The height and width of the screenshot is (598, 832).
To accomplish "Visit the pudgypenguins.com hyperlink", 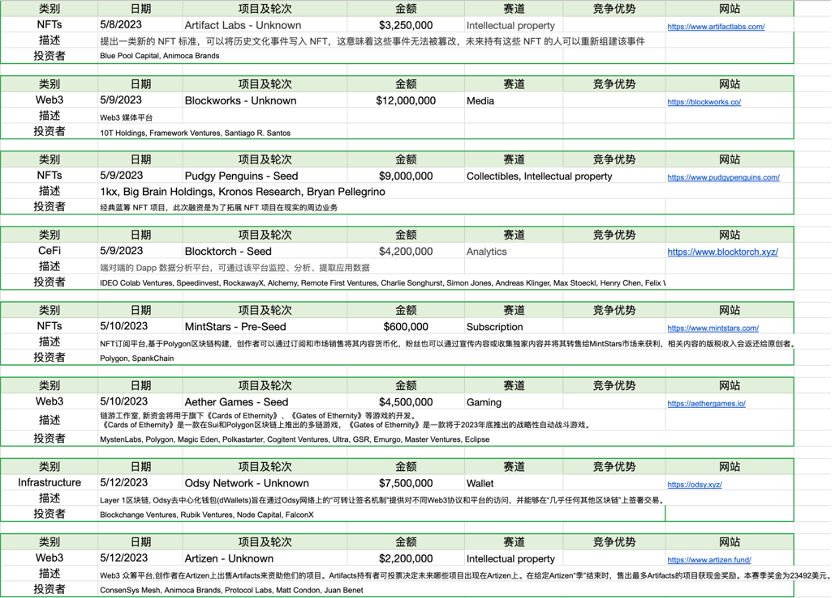I will tap(723, 177).
